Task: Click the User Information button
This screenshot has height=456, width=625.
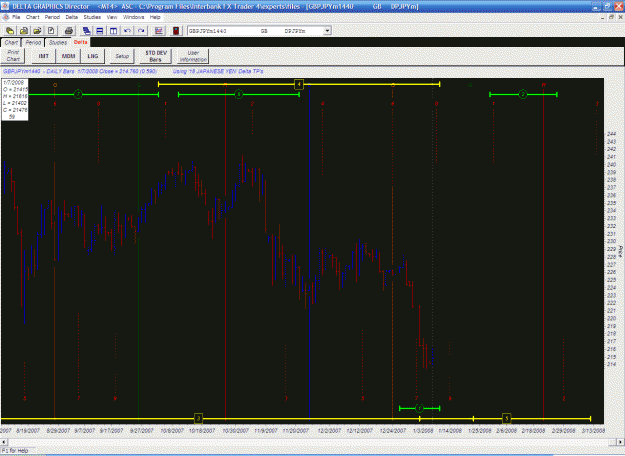Action: [x=193, y=56]
